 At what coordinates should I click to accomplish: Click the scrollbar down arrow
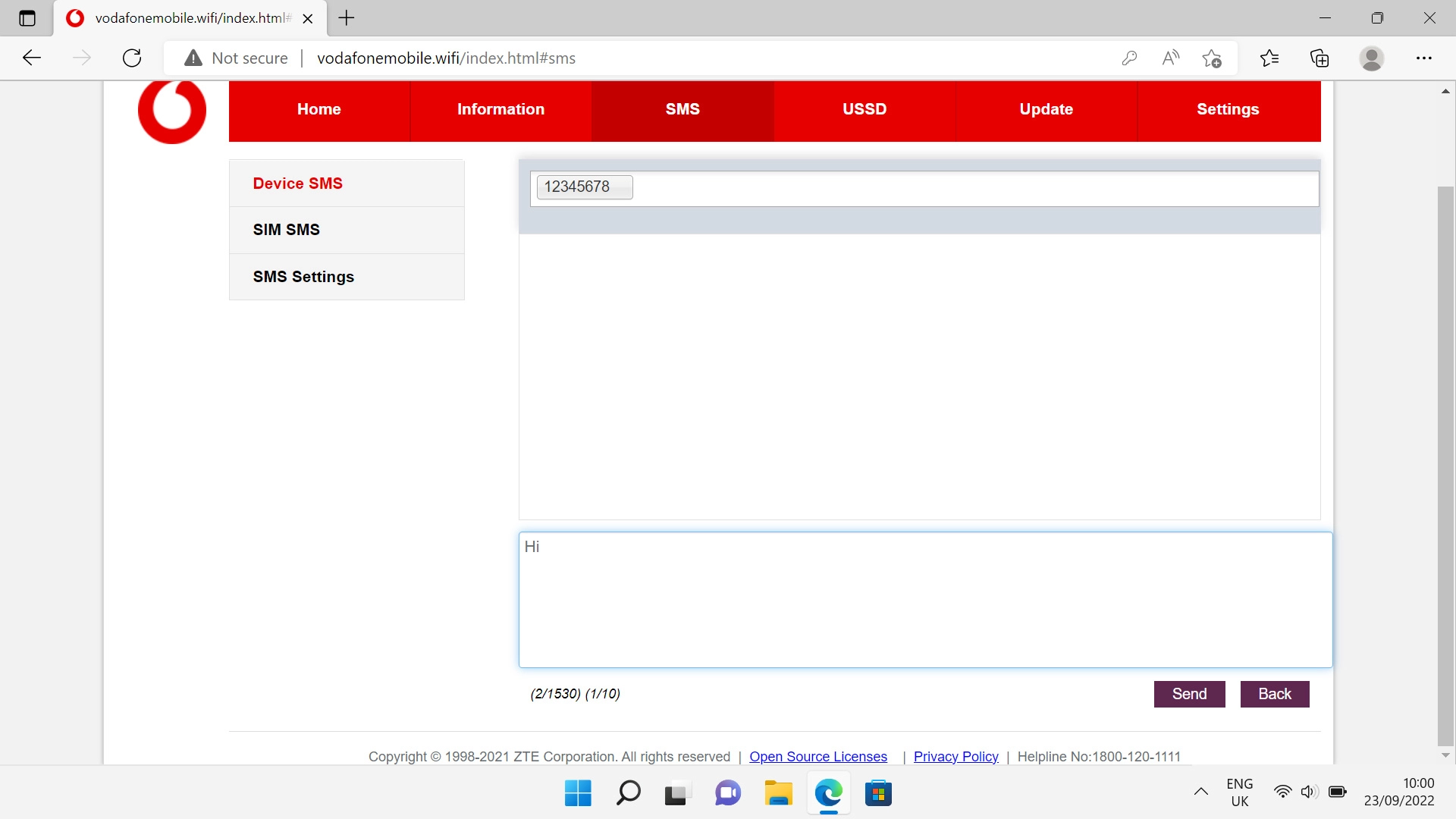pyautogui.click(x=1445, y=755)
